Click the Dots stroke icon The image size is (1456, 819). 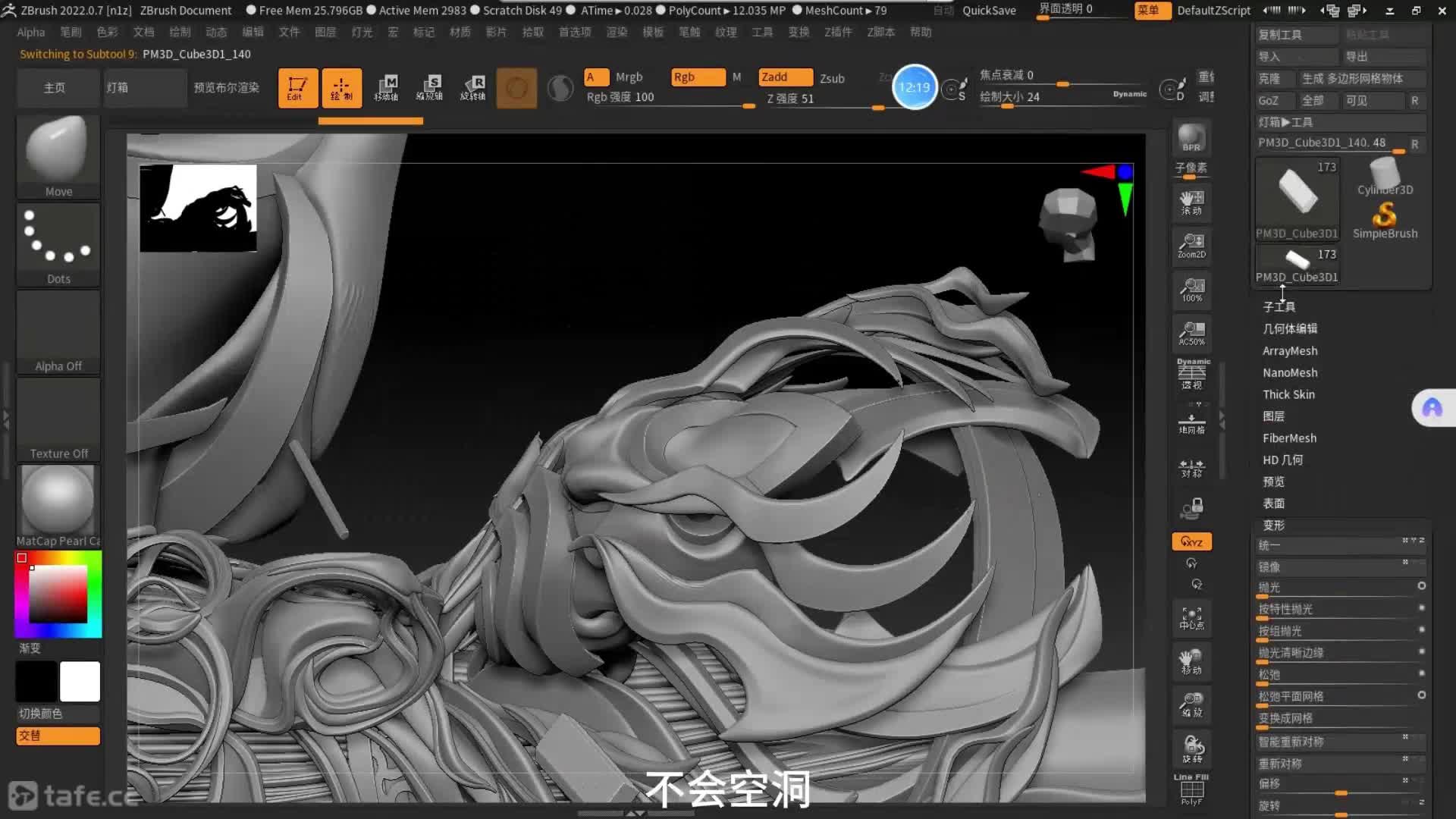tap(58, 244)
